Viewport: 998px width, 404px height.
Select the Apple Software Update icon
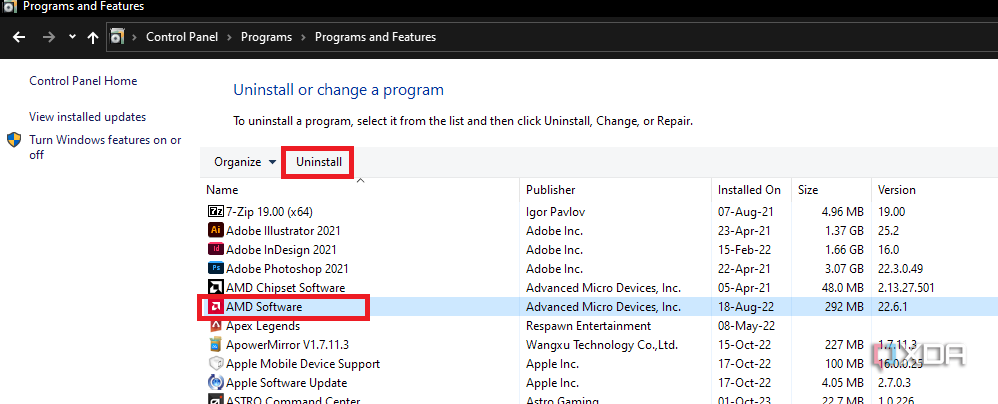point(215,383)
